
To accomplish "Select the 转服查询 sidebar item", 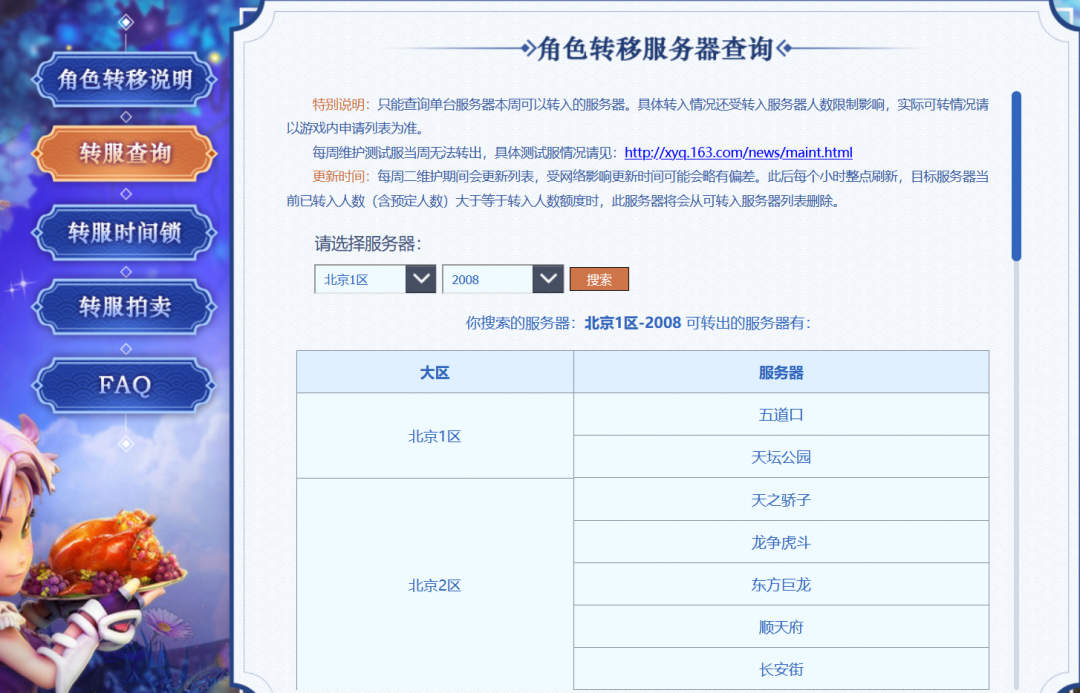I will point(123,155).
